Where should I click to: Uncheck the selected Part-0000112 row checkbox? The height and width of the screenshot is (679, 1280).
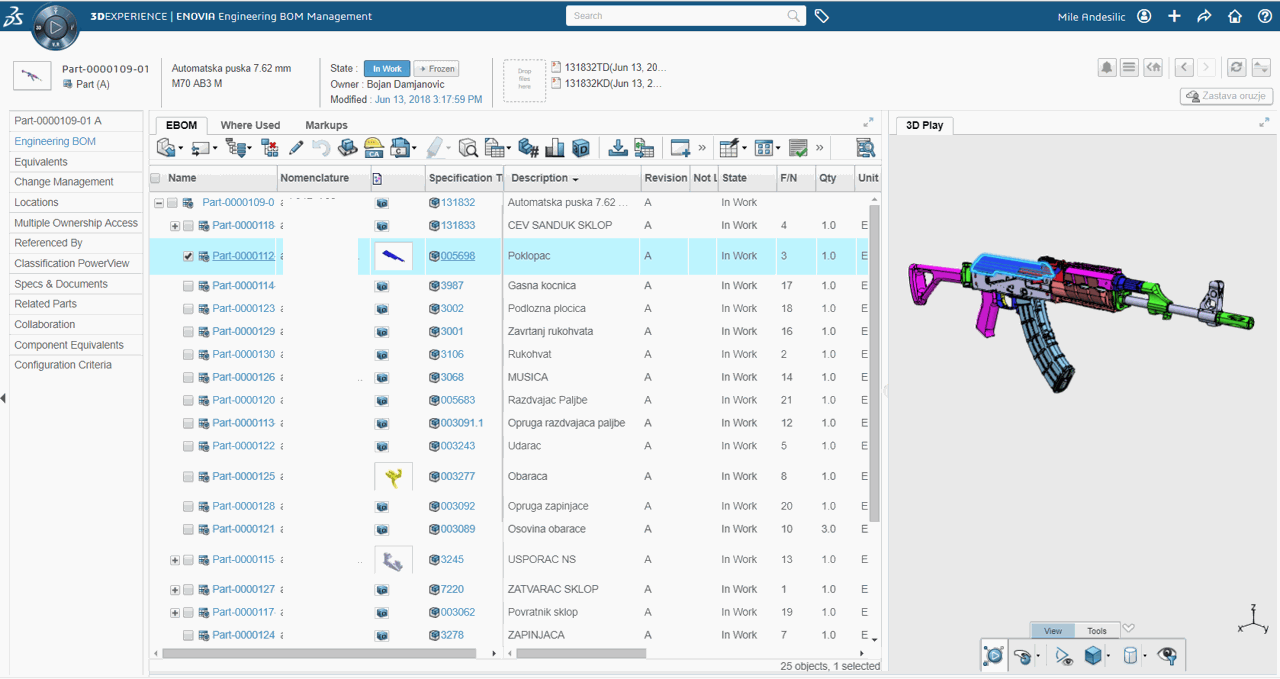coord(190,256)
